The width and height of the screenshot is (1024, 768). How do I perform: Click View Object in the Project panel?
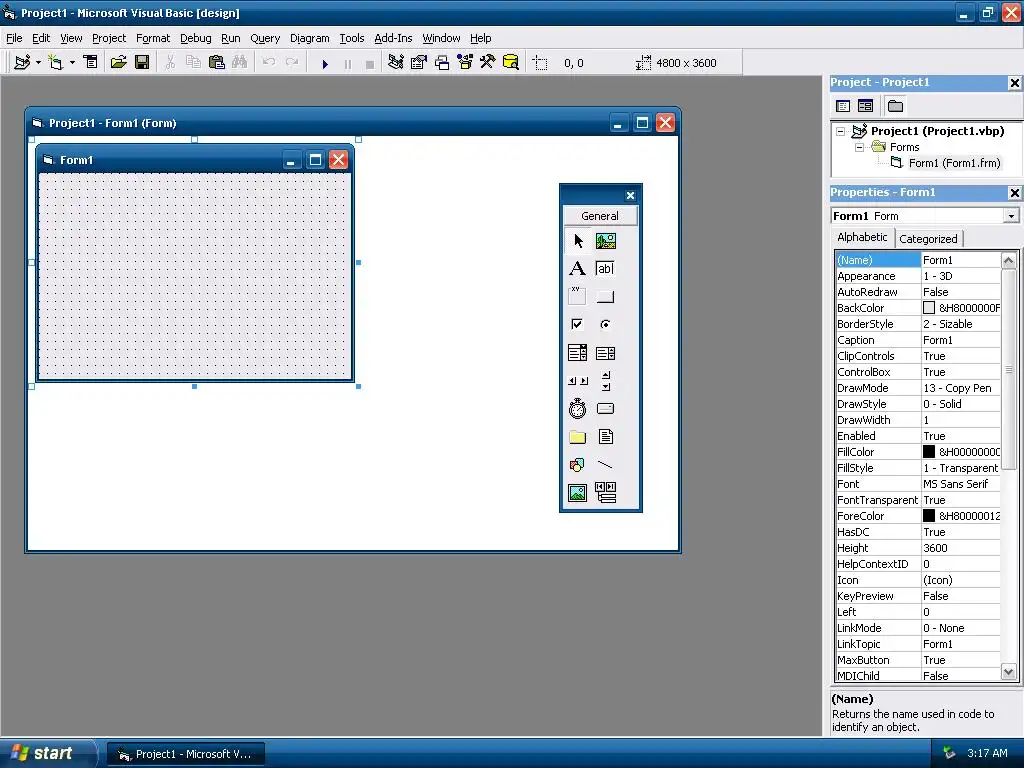[x=865, y=106]
